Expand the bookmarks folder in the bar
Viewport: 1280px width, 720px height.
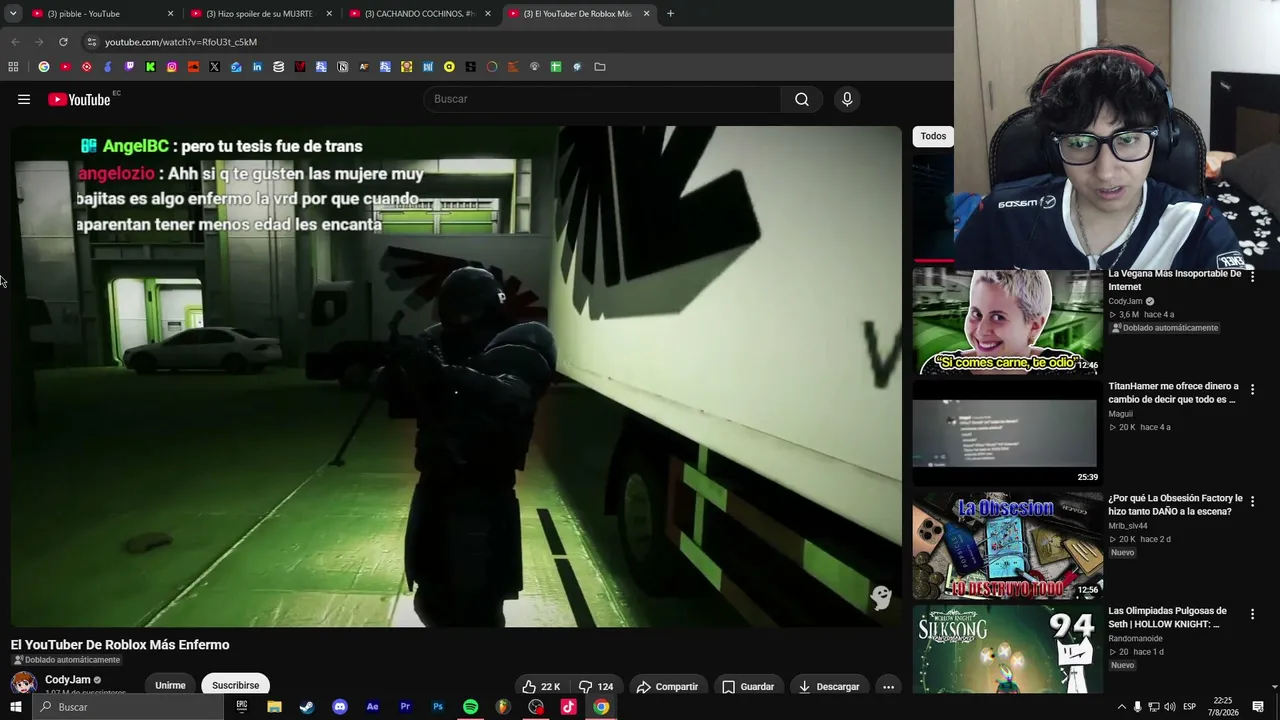tap(600, 67)
